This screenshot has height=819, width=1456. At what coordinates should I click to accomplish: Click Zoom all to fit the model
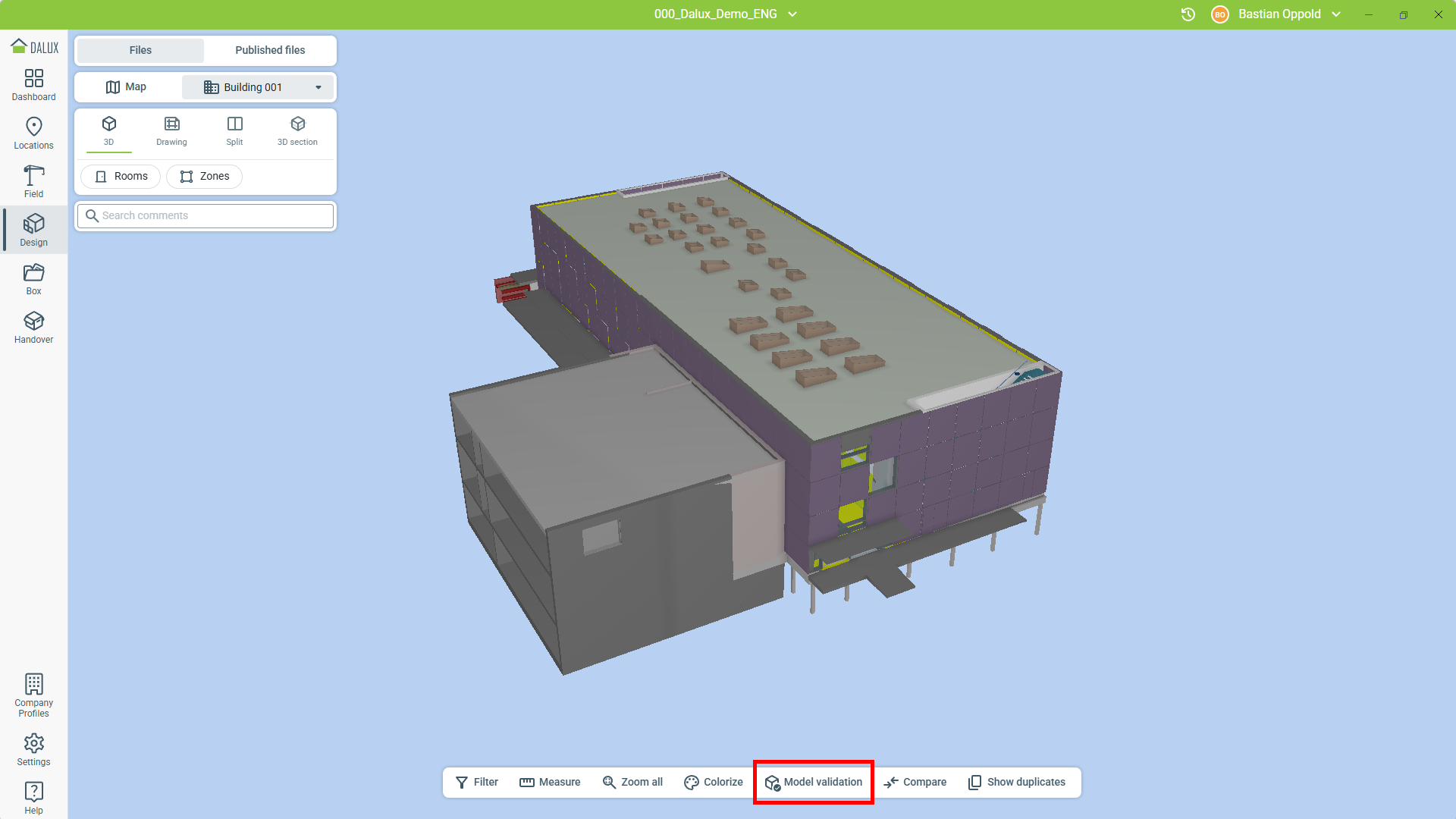pos(632,782)
